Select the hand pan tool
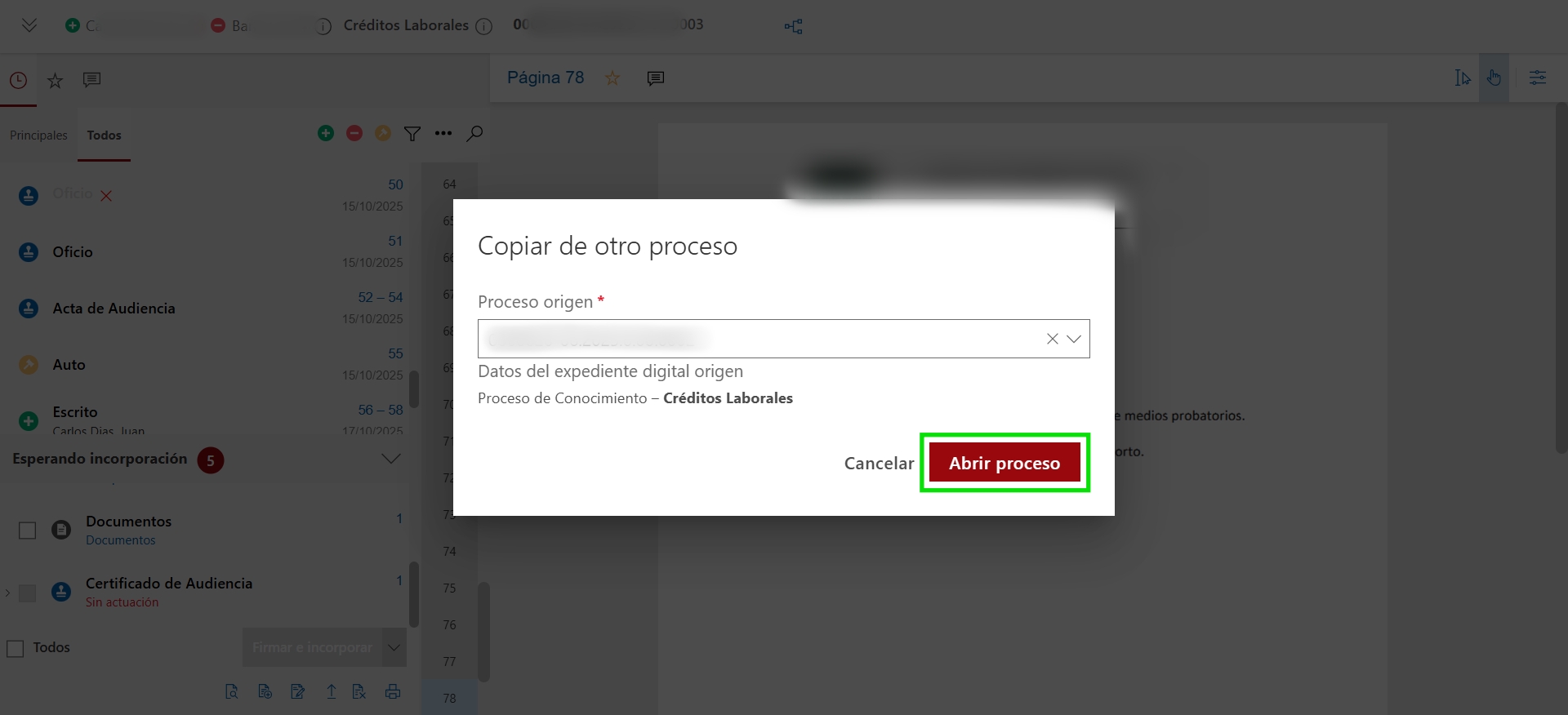Screen dimensions: 1568x715 1494,78
